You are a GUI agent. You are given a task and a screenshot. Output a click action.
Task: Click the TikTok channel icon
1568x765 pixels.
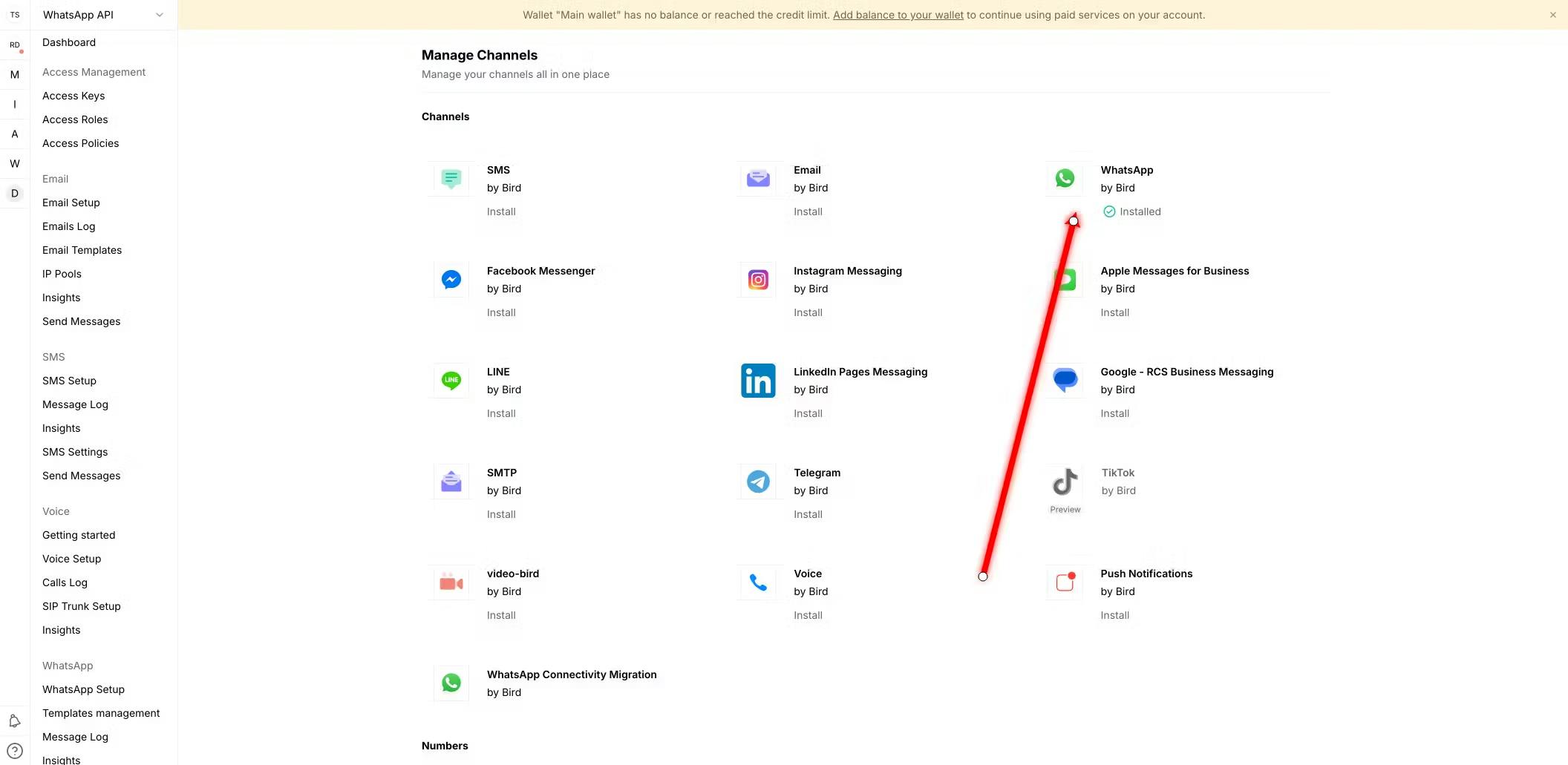[x=1065, y=482]
